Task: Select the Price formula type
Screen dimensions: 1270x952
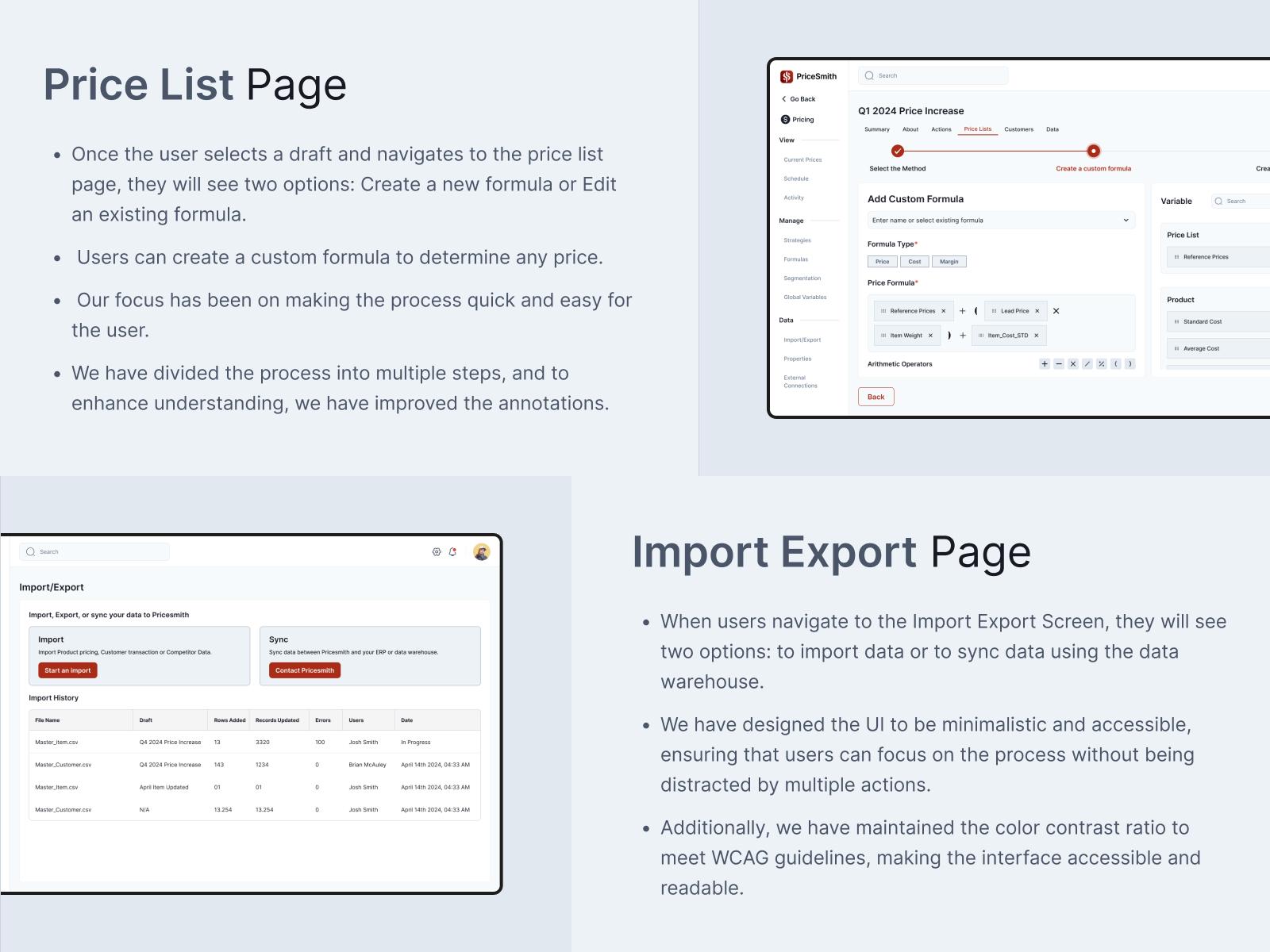Action: coord(882,262)
